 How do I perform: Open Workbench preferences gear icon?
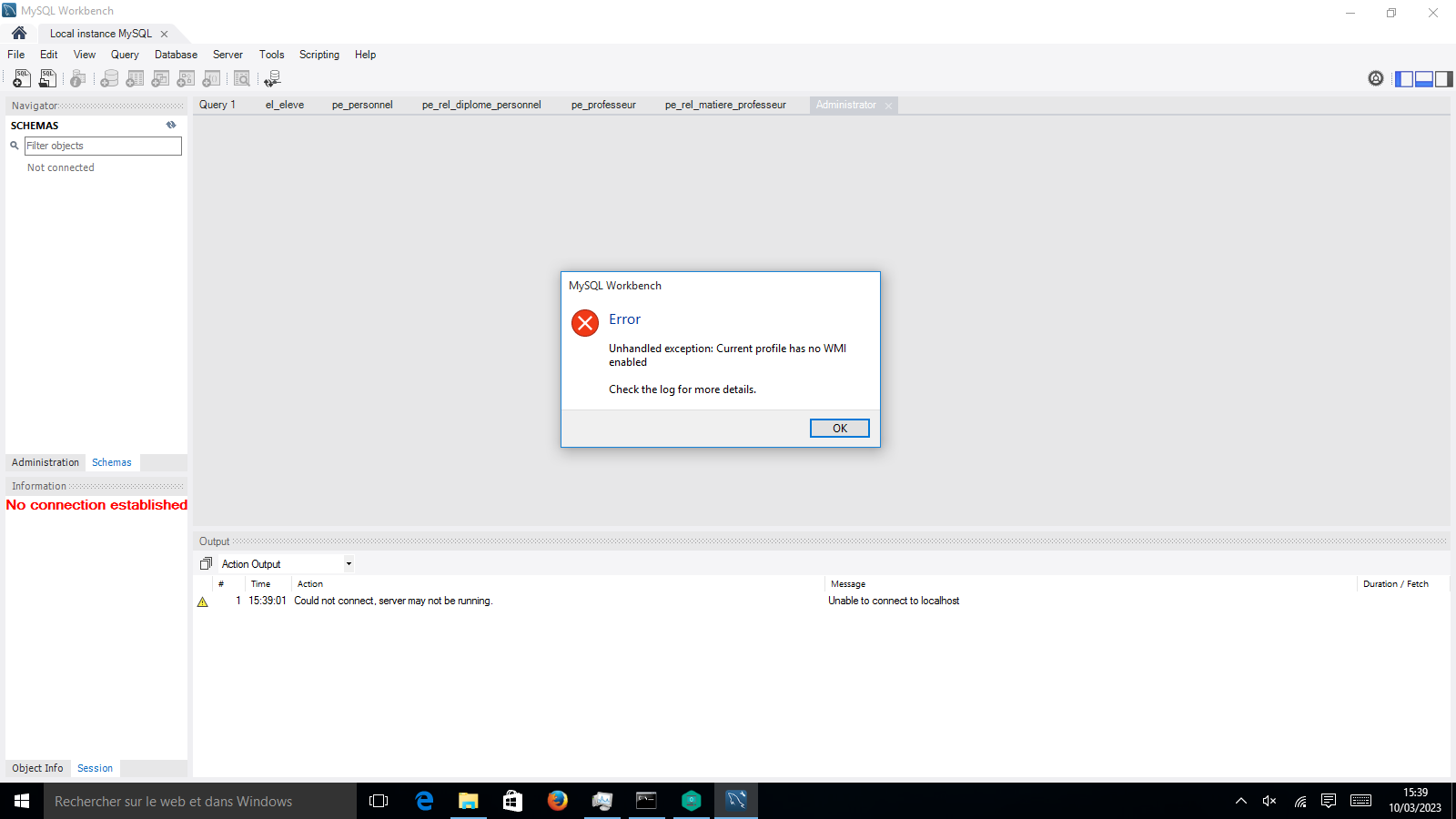(x=1376, y=78)
